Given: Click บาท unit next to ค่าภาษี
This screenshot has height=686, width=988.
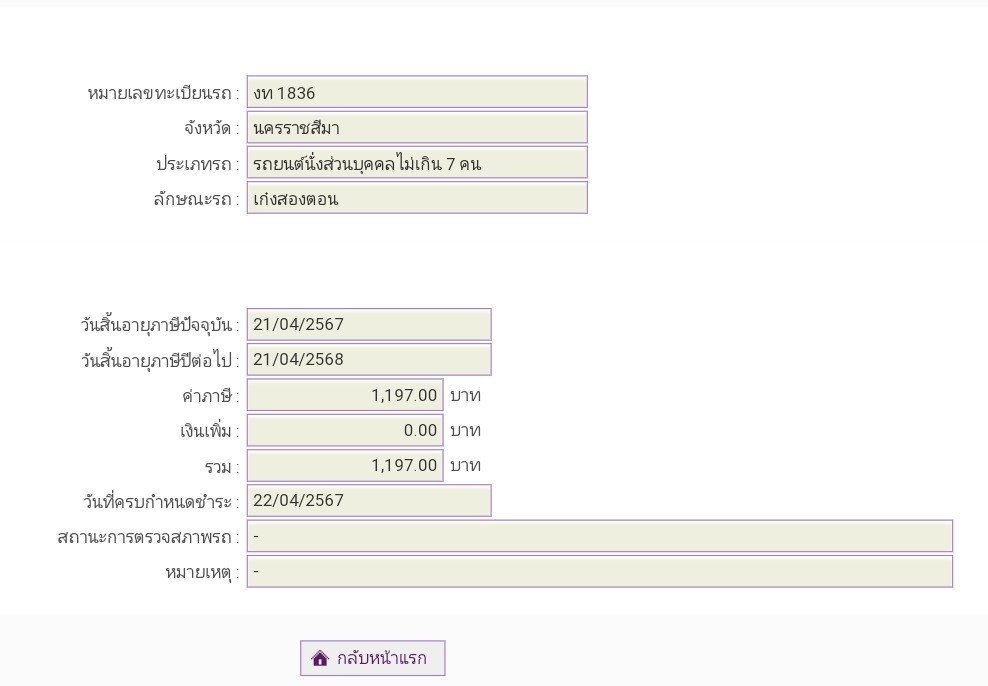Looking at the screenshot, I should [466, 396].
